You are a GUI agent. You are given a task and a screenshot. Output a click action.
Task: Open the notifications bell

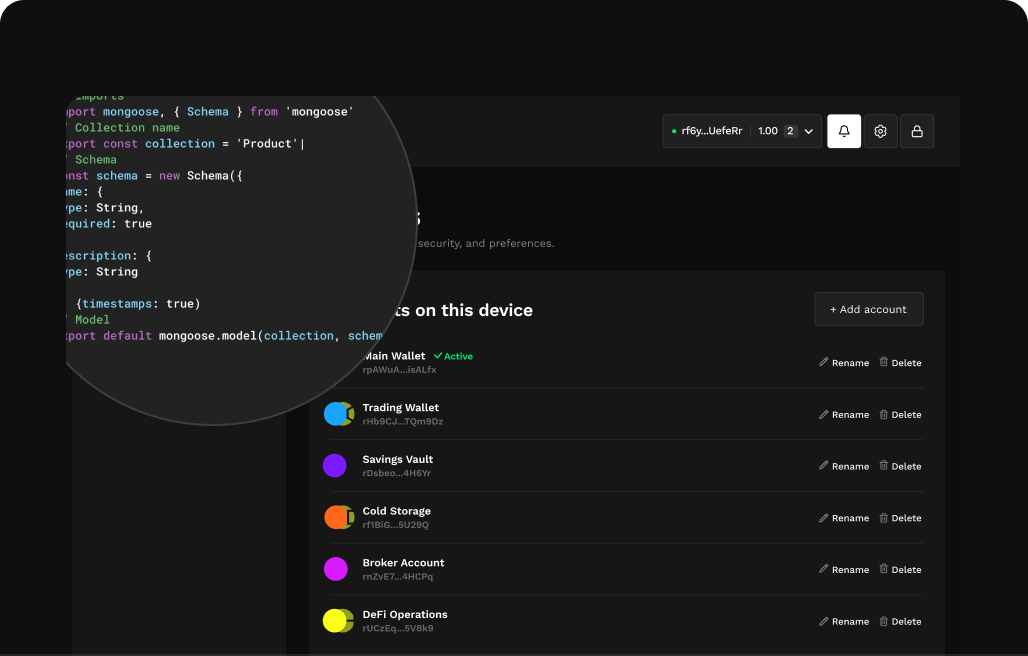[844, 131]
